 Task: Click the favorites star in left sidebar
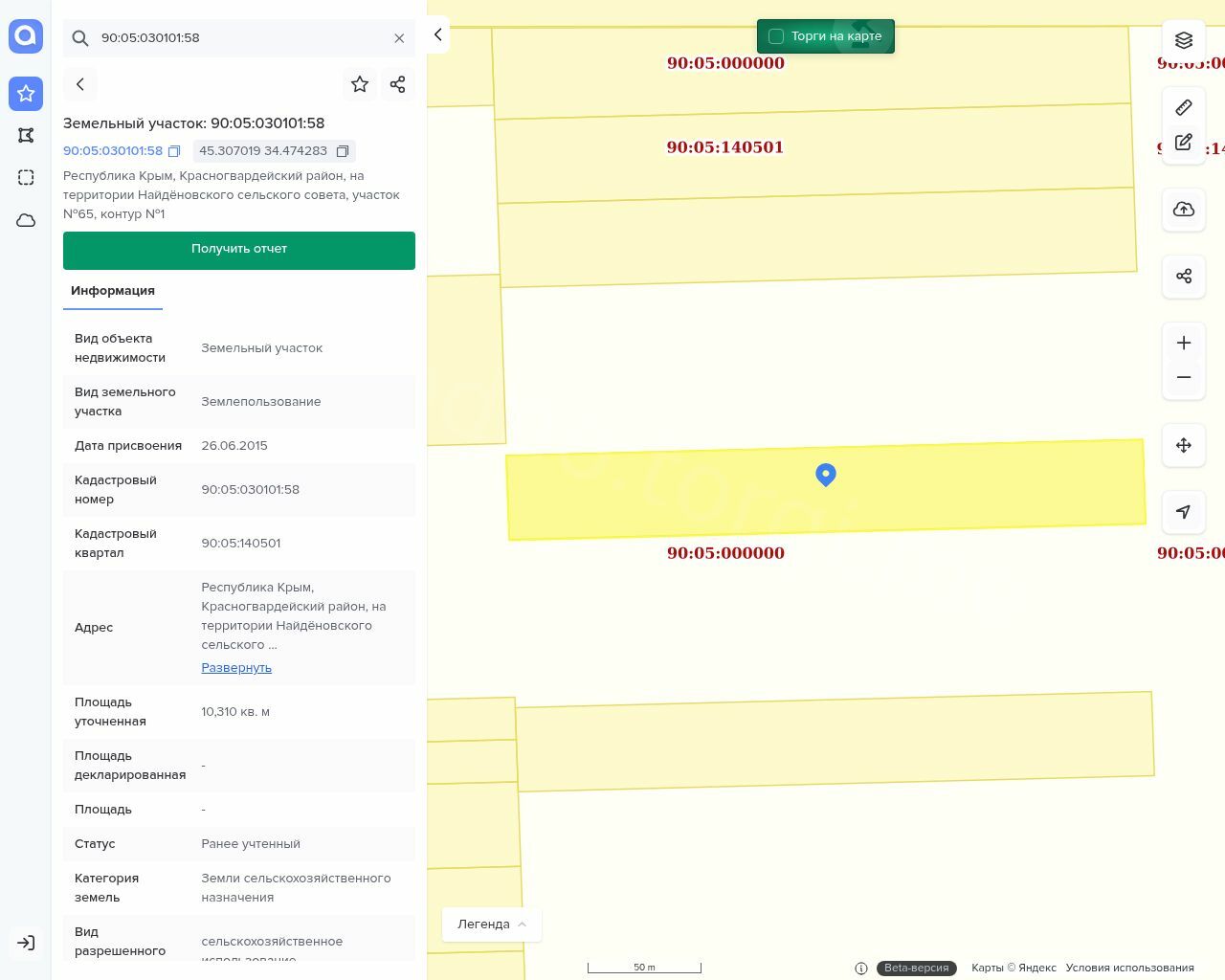[26, 93]
